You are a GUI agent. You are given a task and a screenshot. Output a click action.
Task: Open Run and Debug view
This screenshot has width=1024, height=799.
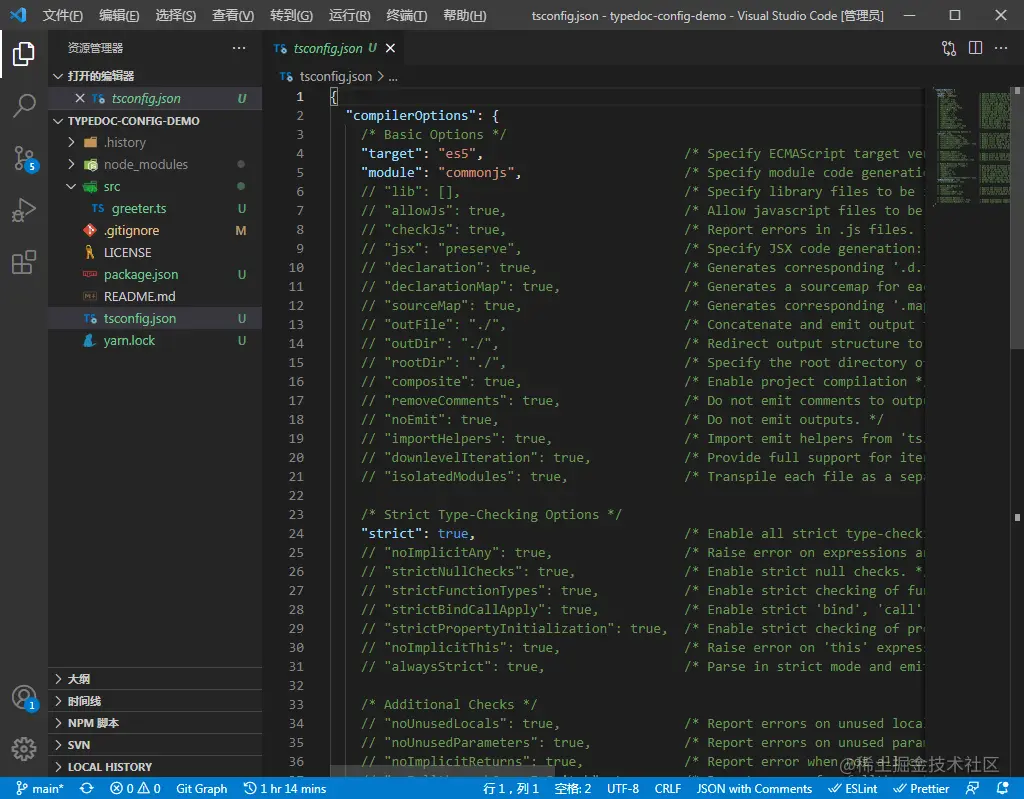24,210
